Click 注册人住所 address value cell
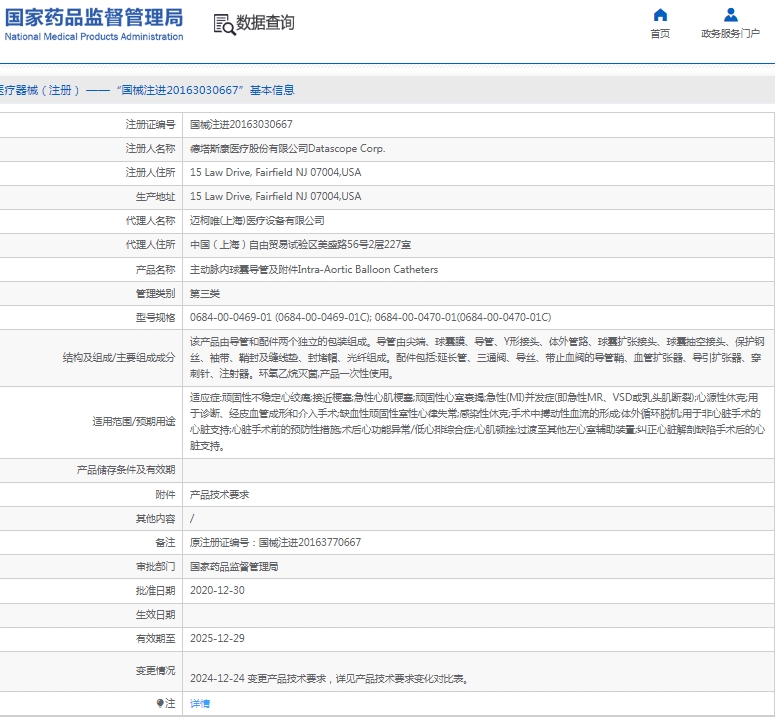The height and width of the screenshot is (722, 775). coord(275,172)
